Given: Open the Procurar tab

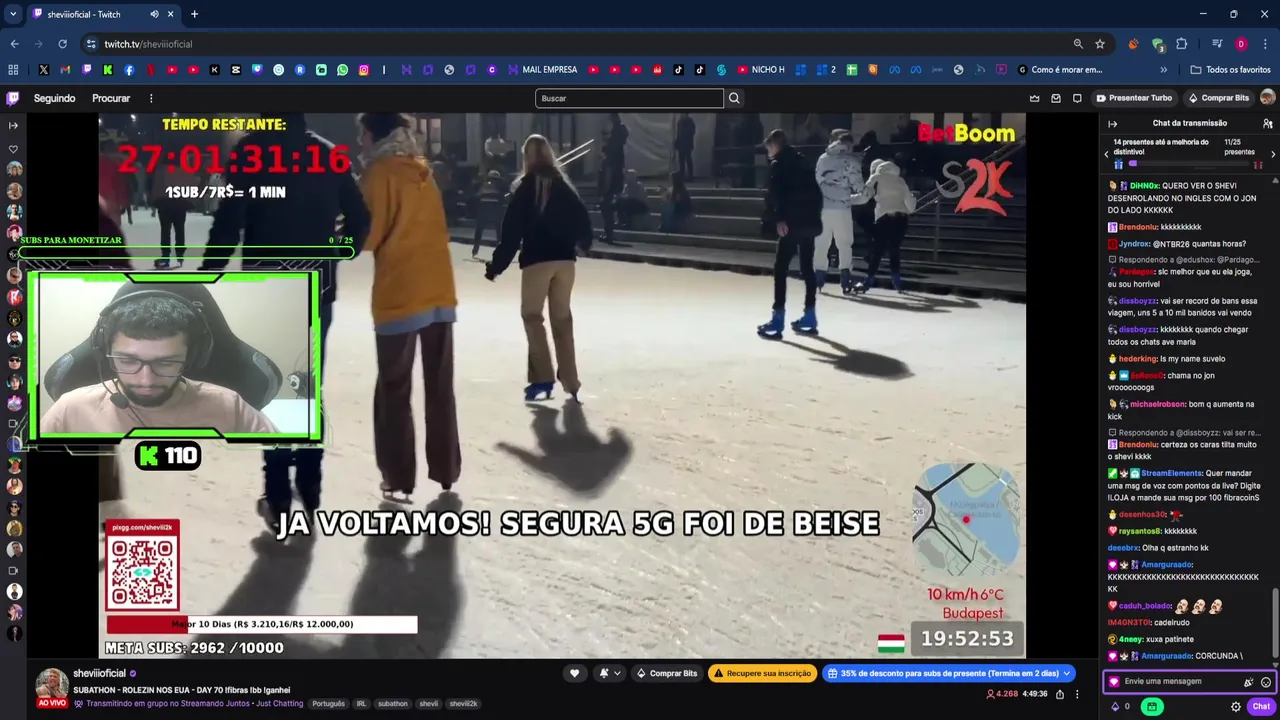Looking at the screenshot, I should [111, 98].
